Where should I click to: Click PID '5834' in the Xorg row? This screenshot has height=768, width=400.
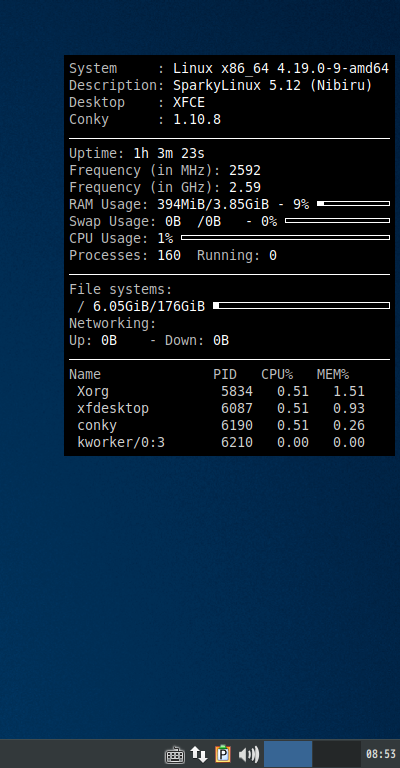tap(237, 392)
